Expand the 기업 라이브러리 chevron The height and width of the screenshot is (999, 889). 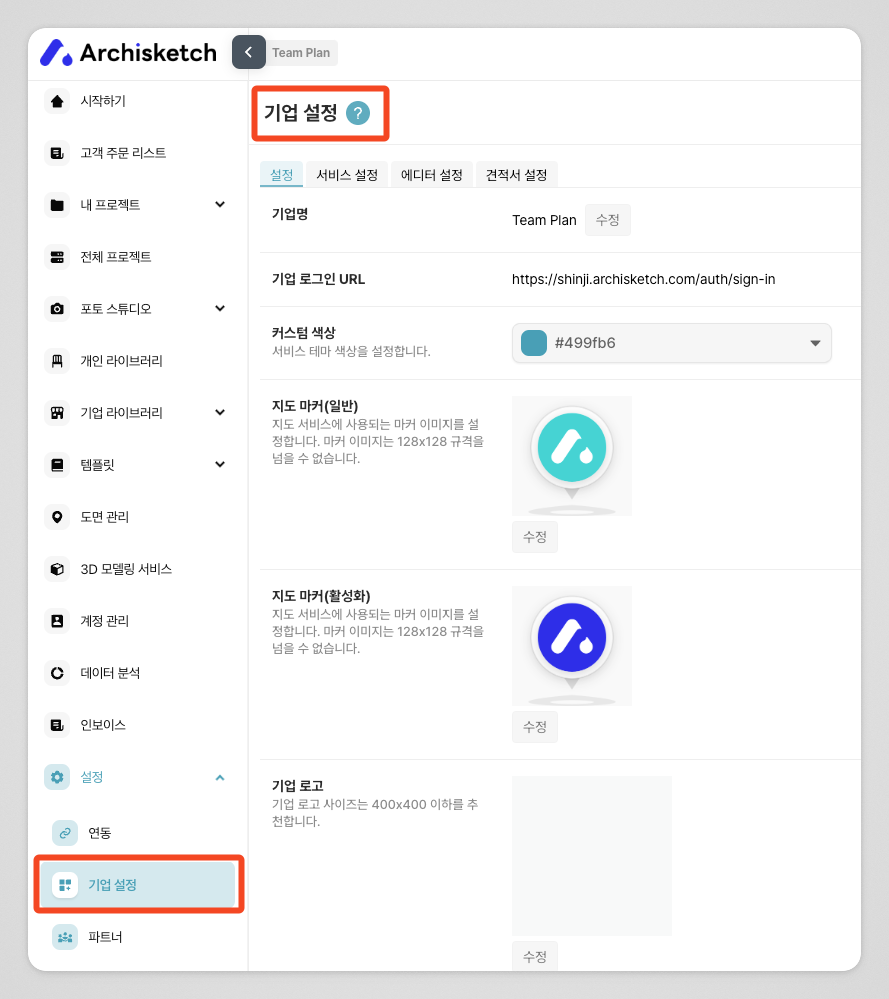coord(220,412)
